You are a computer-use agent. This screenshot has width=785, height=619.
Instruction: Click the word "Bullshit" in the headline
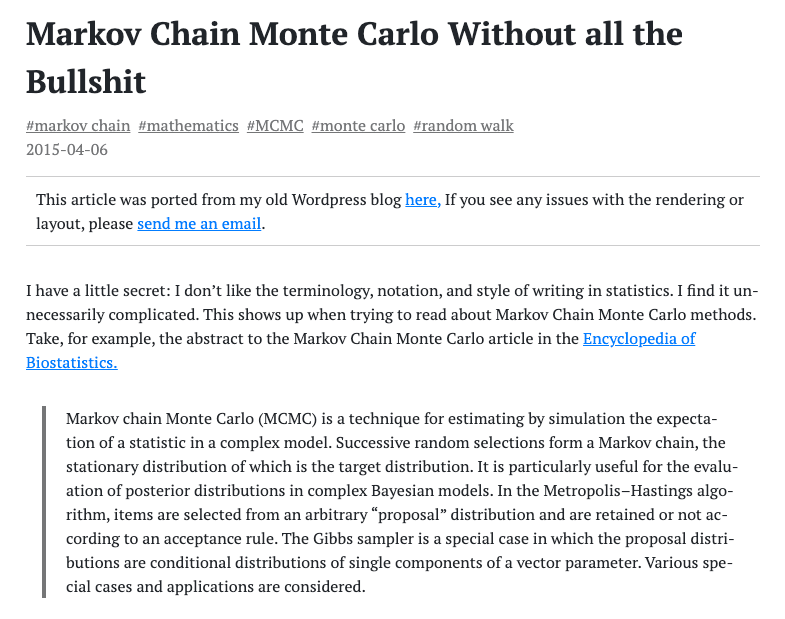click(x=86, y=80)
